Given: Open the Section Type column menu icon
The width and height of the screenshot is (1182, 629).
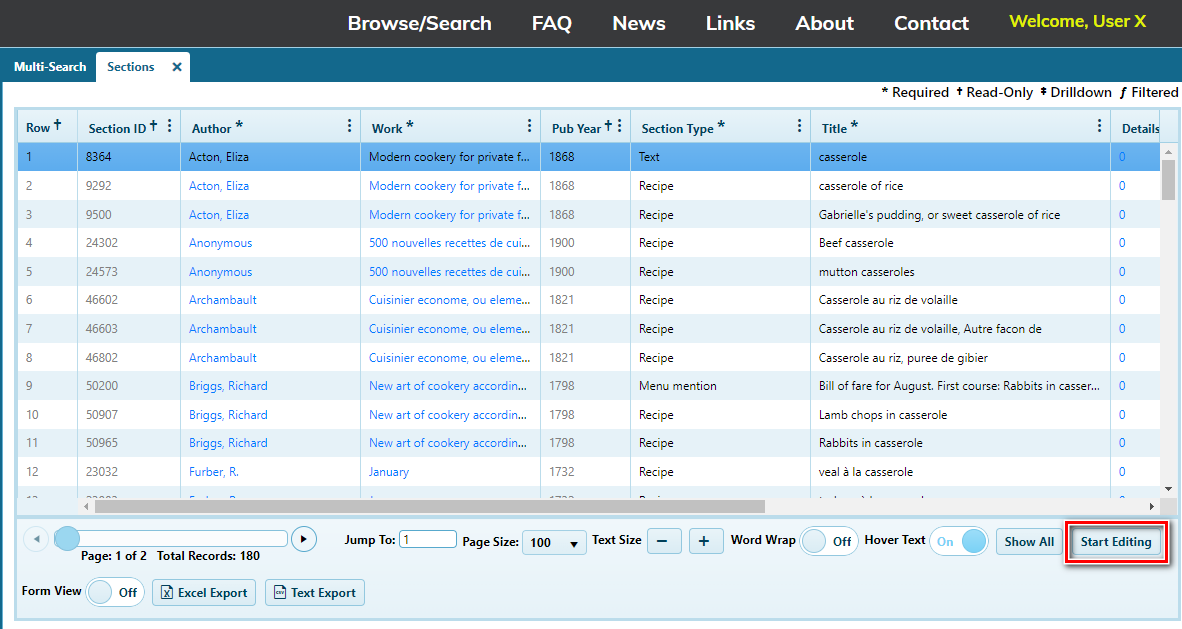Looking at the screenshot, I should tap(799, 126).
